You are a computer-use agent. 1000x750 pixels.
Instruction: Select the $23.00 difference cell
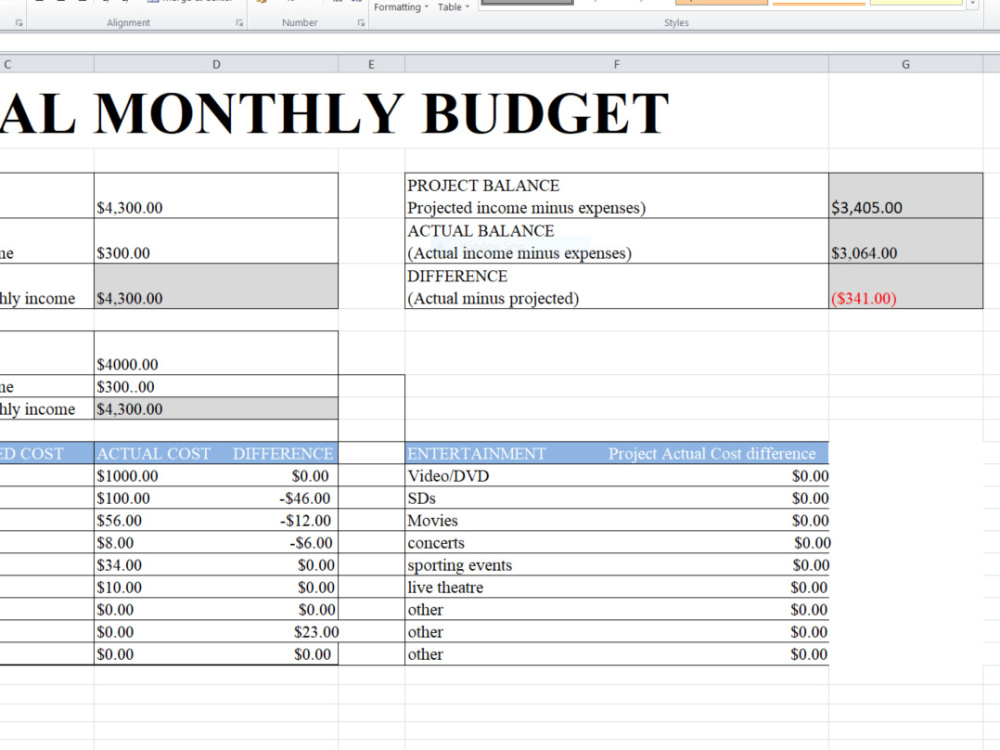316,632
